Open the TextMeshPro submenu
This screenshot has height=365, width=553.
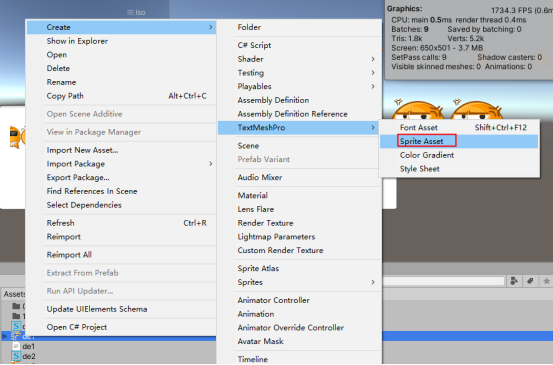tap(299, 128)
